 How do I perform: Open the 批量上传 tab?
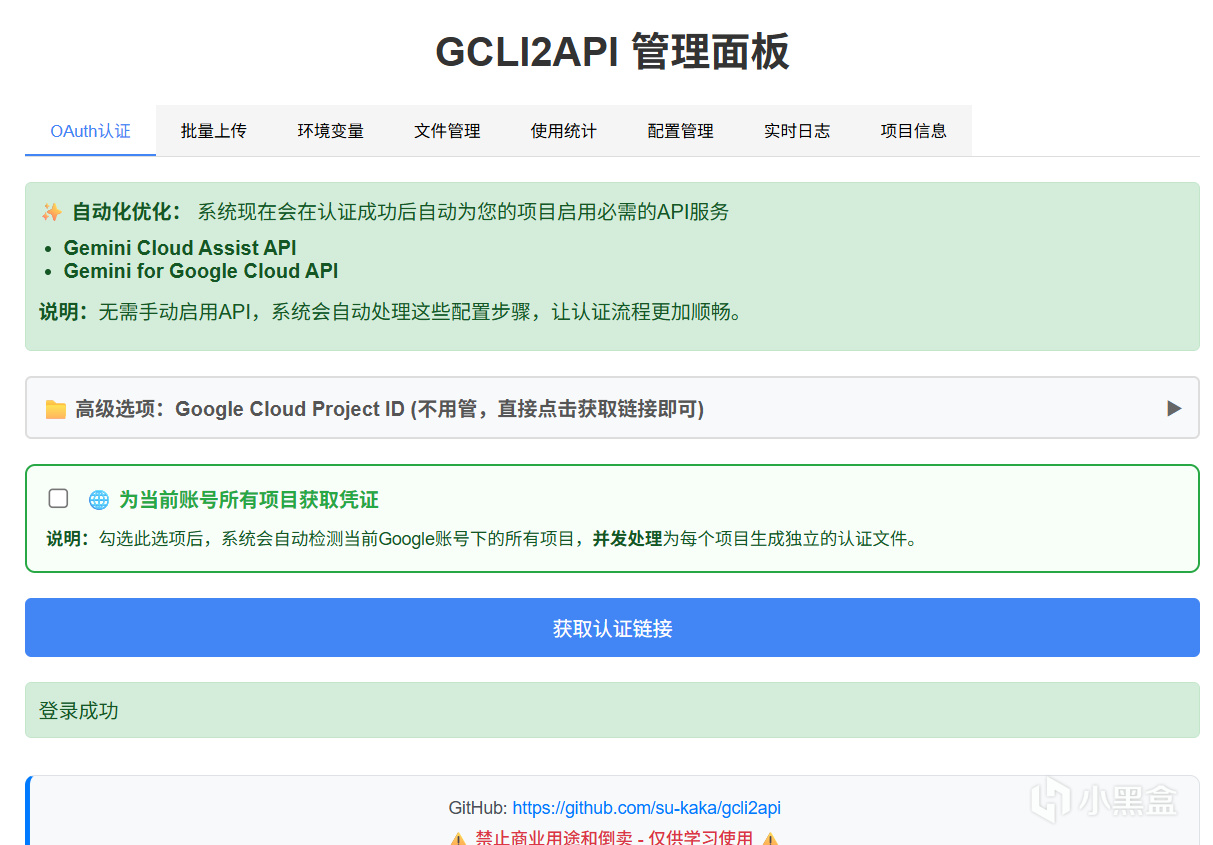pos(214,131)
